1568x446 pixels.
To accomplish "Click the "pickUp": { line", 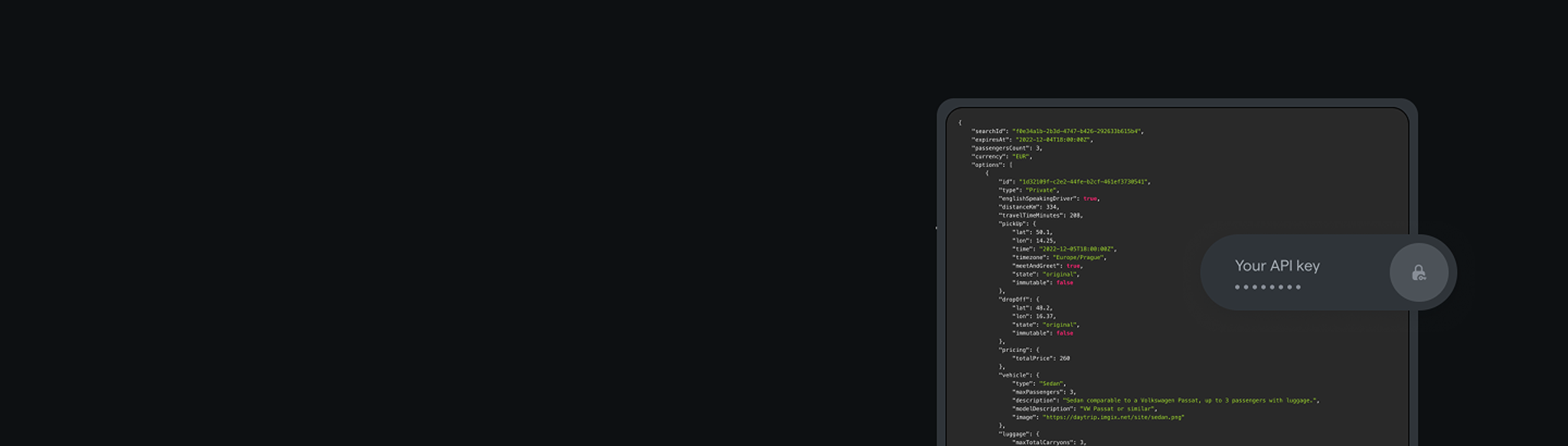I will tap(1017, 223).
